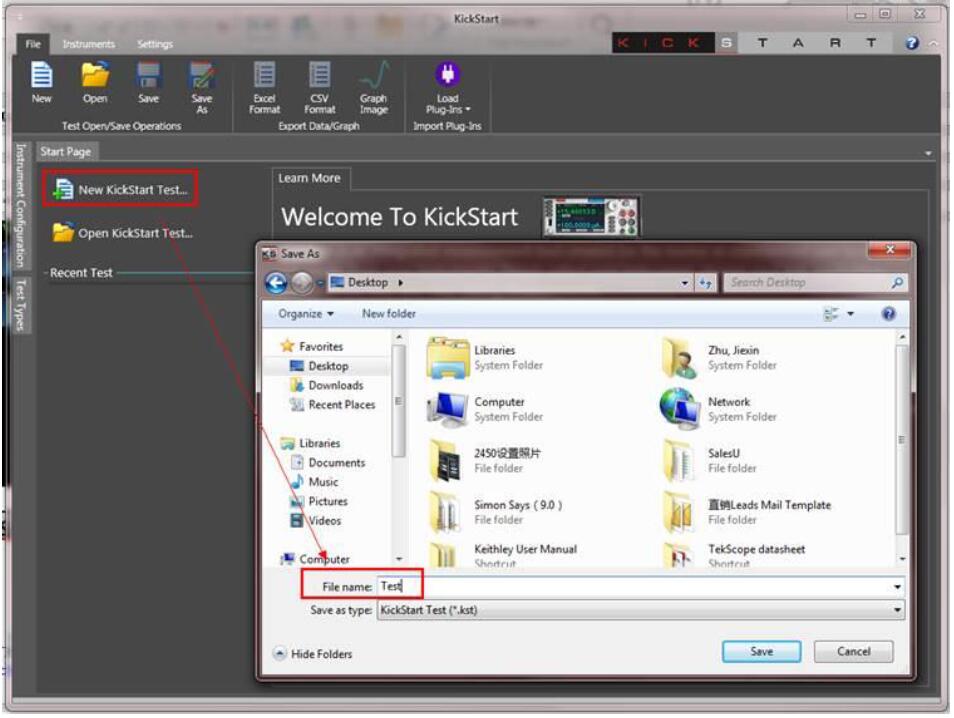The width and height of the screenshot is (954, 718).
Task: Export the Graph Image icon
Action: coord(373,77)
